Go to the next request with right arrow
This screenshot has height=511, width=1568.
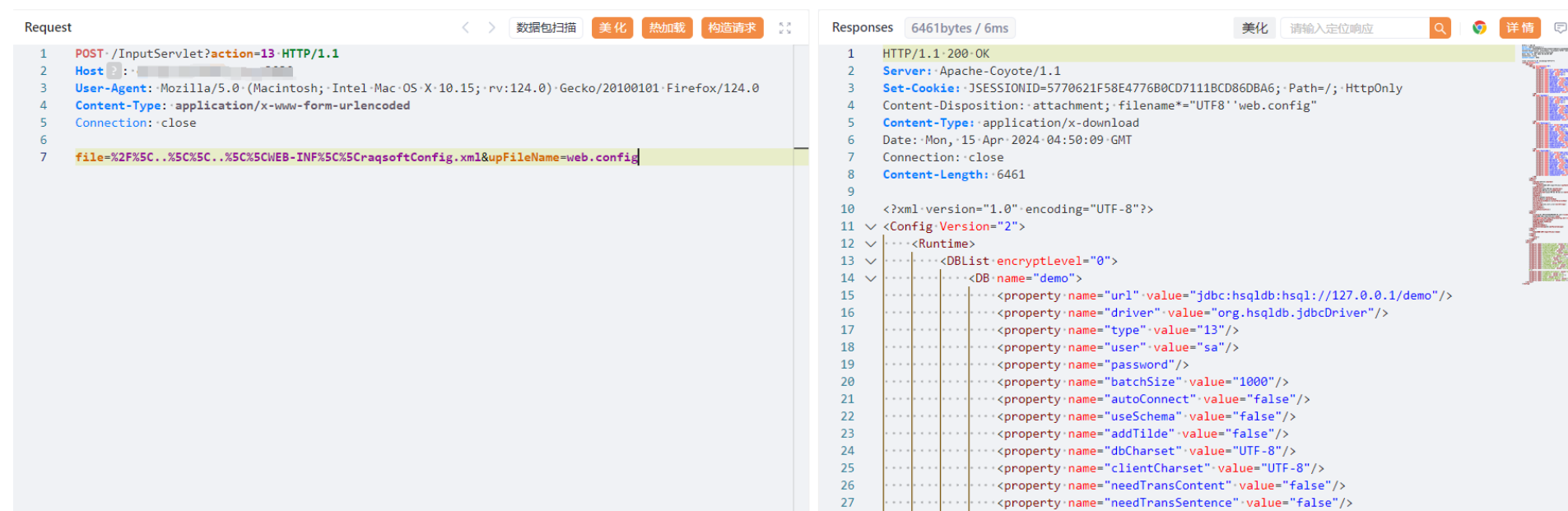tap(491, 27)
